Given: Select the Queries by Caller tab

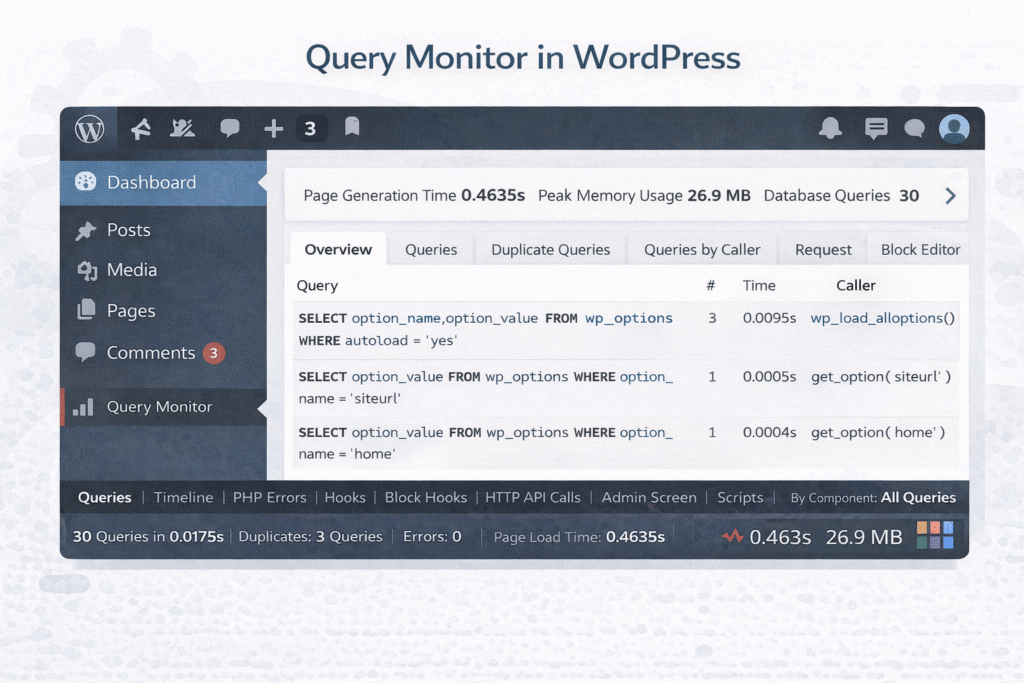Looking at the screenshot, I should (x=701, y=250).
